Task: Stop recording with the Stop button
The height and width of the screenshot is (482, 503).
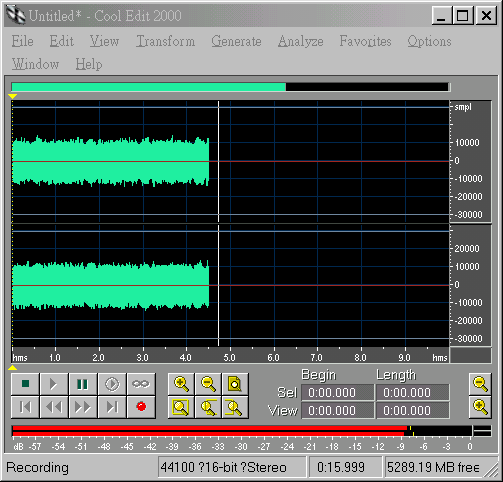Action: click(x=25, y=384)
